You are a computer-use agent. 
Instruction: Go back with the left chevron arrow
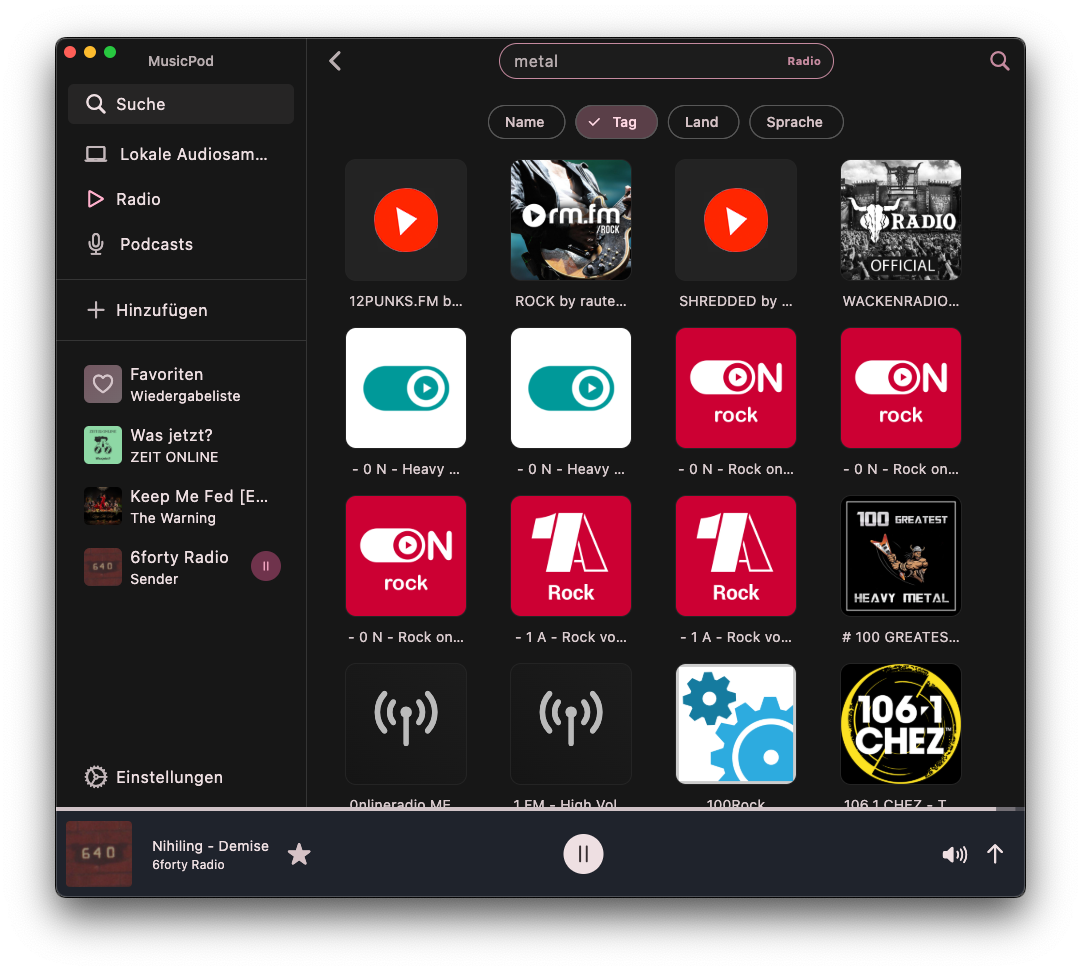click(335, 61)
